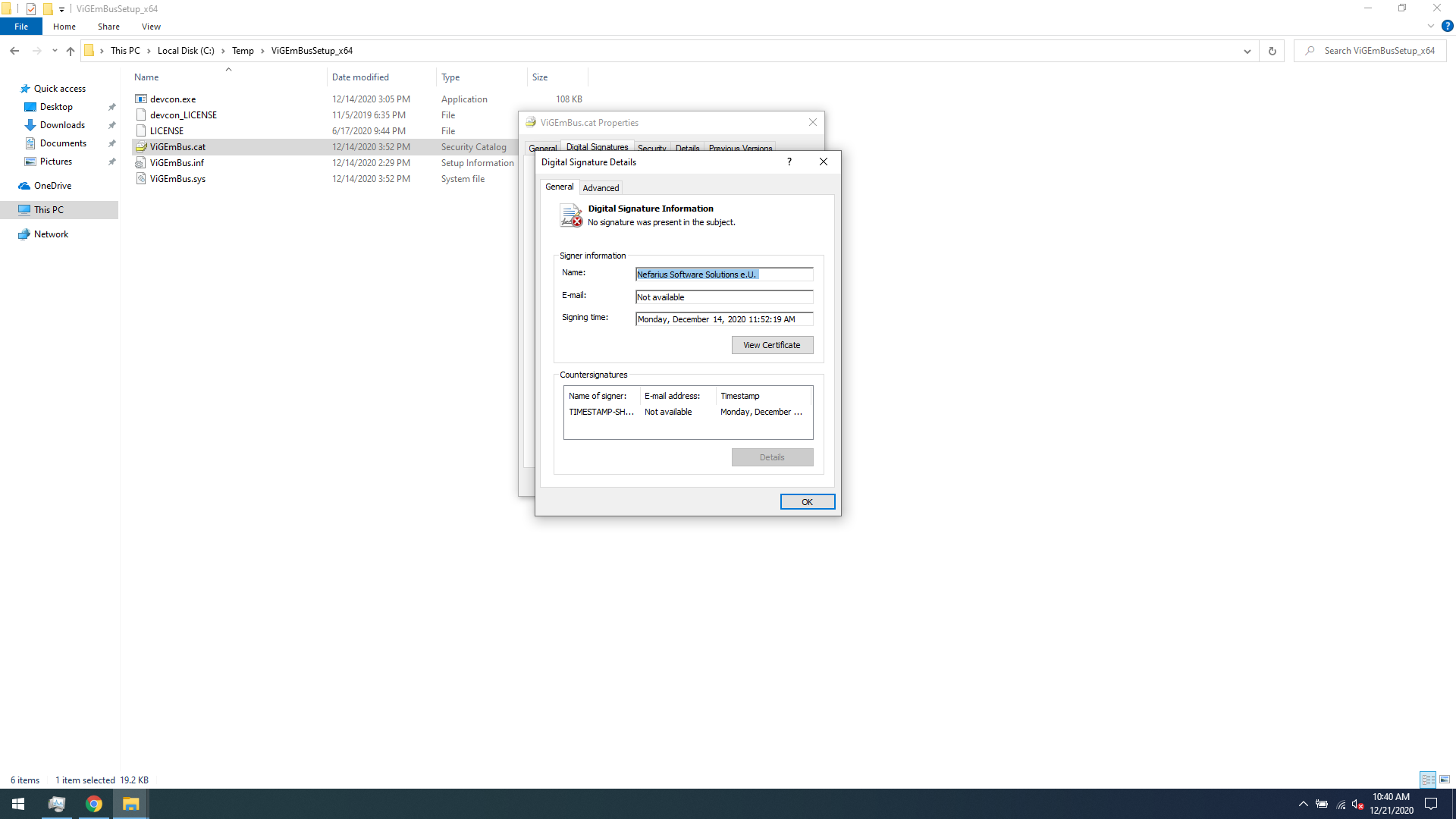Click the Search ViGEmBusSetup_x64 box

(1370, 51)
